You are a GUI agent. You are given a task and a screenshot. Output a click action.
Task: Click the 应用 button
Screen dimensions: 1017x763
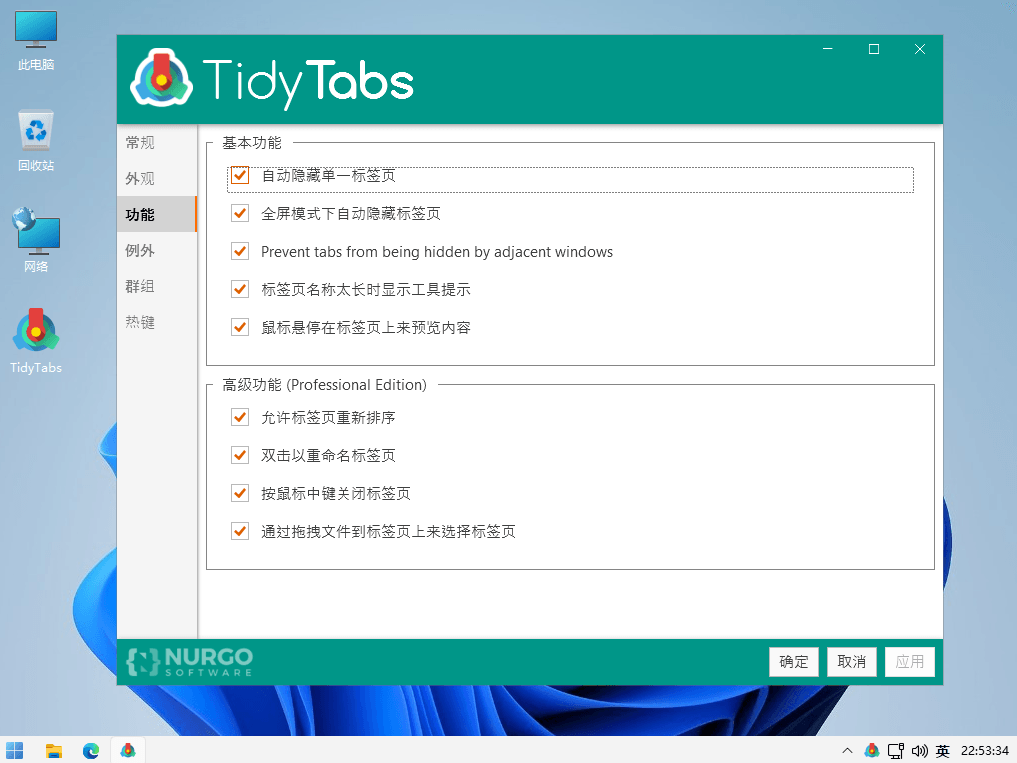pos(909,662)
